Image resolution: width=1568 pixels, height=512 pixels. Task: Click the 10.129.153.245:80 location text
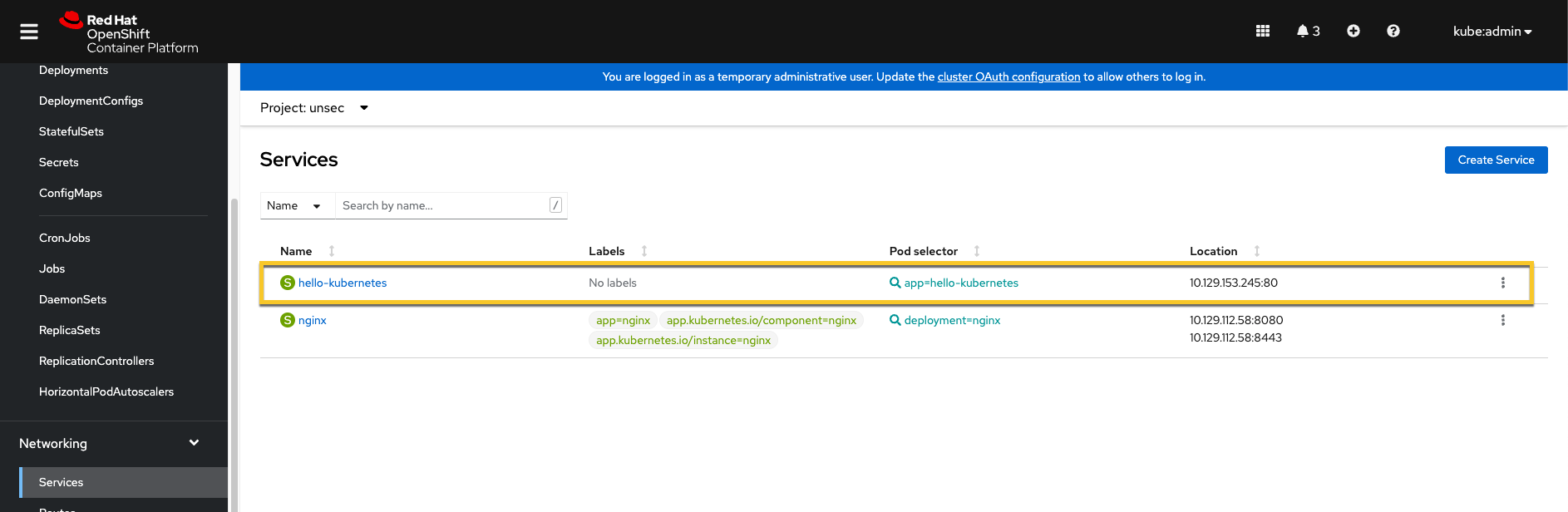pos(1234,283)
